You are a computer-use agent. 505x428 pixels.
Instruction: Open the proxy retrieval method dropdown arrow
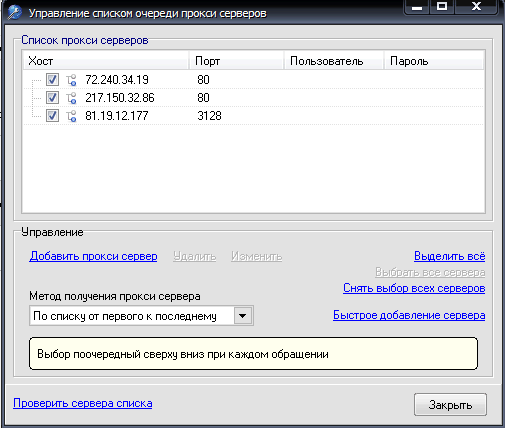point(242,315)
